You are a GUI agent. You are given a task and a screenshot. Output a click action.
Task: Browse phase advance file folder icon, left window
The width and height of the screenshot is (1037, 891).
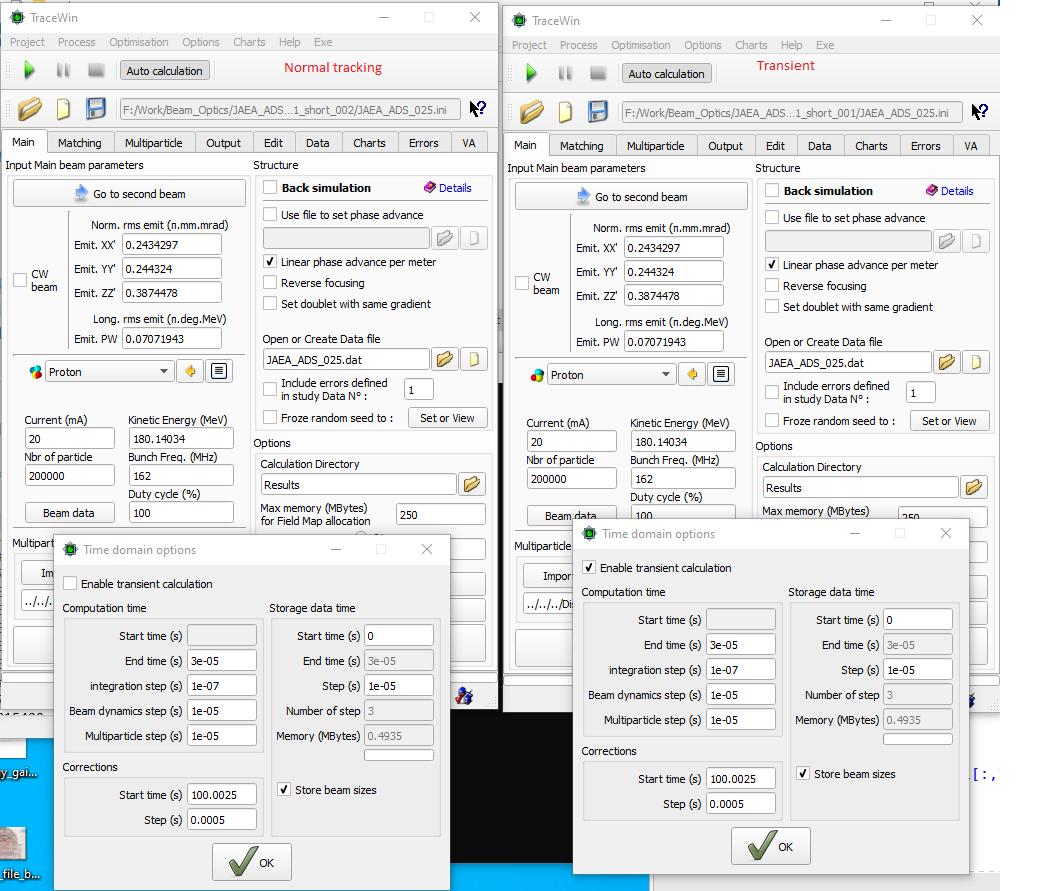(445, 238)
